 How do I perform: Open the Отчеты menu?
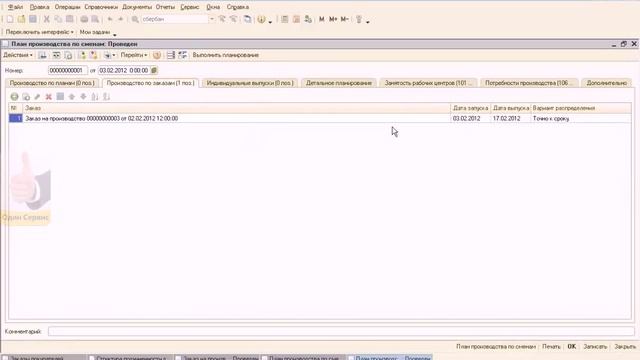(165, 7)
